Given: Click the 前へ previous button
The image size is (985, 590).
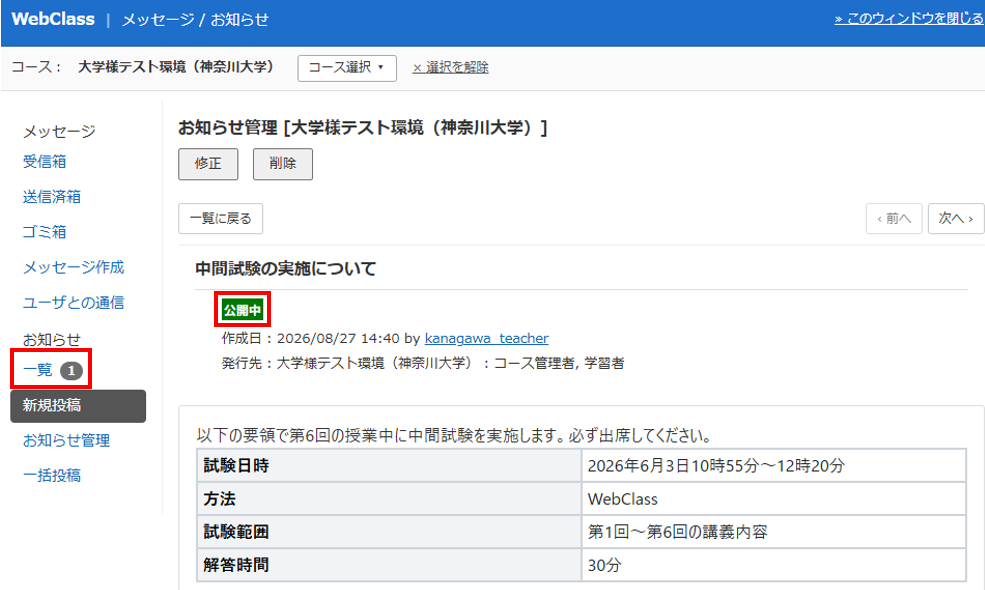Looking at the screenshot, I should (894, 219).
